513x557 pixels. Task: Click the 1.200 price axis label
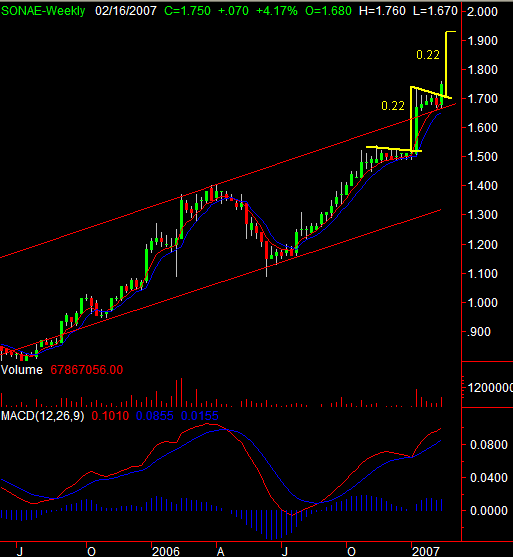[482, 245]
